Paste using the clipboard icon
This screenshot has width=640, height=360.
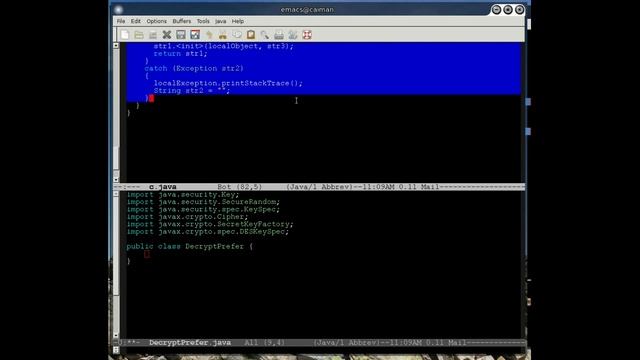point(251,35)
